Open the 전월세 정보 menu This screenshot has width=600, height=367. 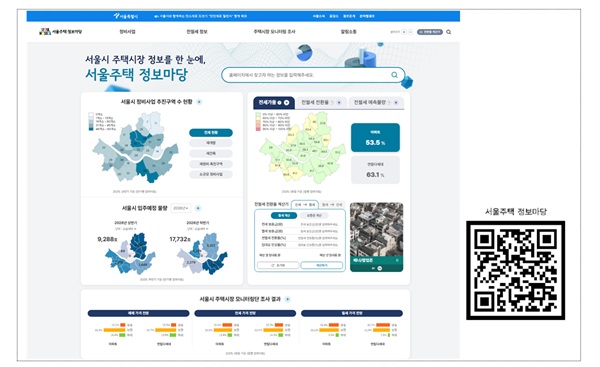197,32
